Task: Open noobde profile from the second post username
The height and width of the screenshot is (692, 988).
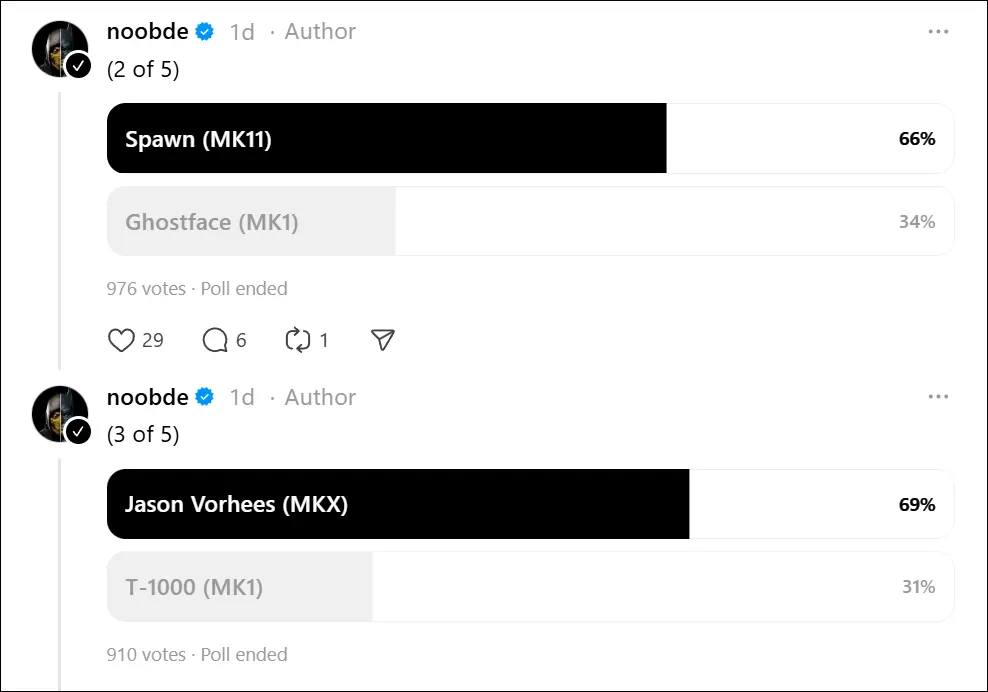Action: coord(147,397)
